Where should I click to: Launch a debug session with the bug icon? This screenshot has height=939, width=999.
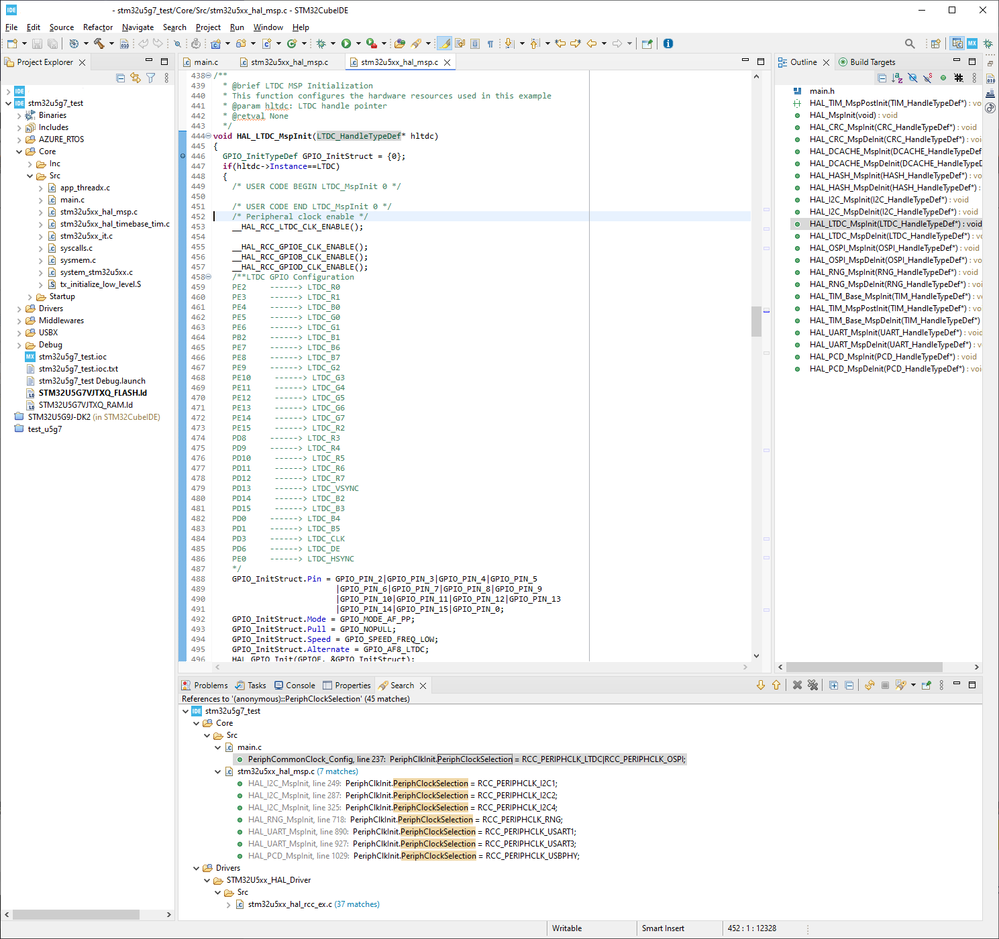pyautogui.click(x=320, y=42)
